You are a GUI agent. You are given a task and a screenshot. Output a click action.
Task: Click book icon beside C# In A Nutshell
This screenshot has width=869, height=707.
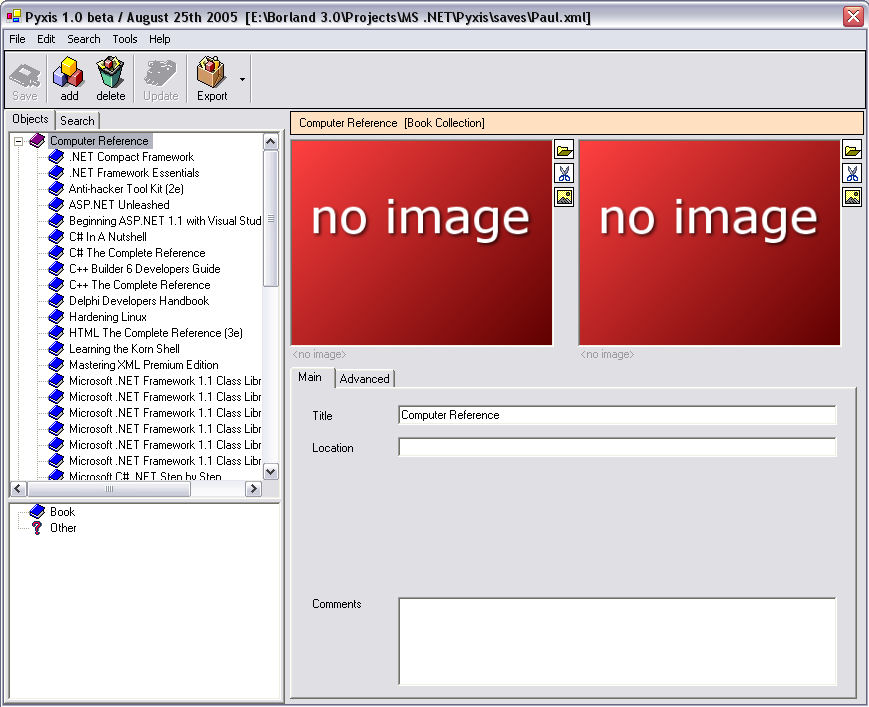(56, 237)
